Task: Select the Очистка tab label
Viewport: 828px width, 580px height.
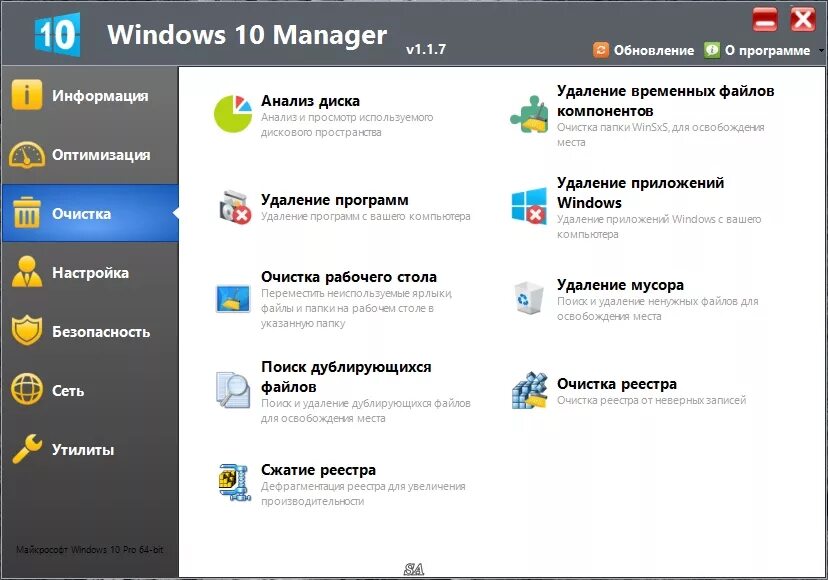Action: point(81,214)
